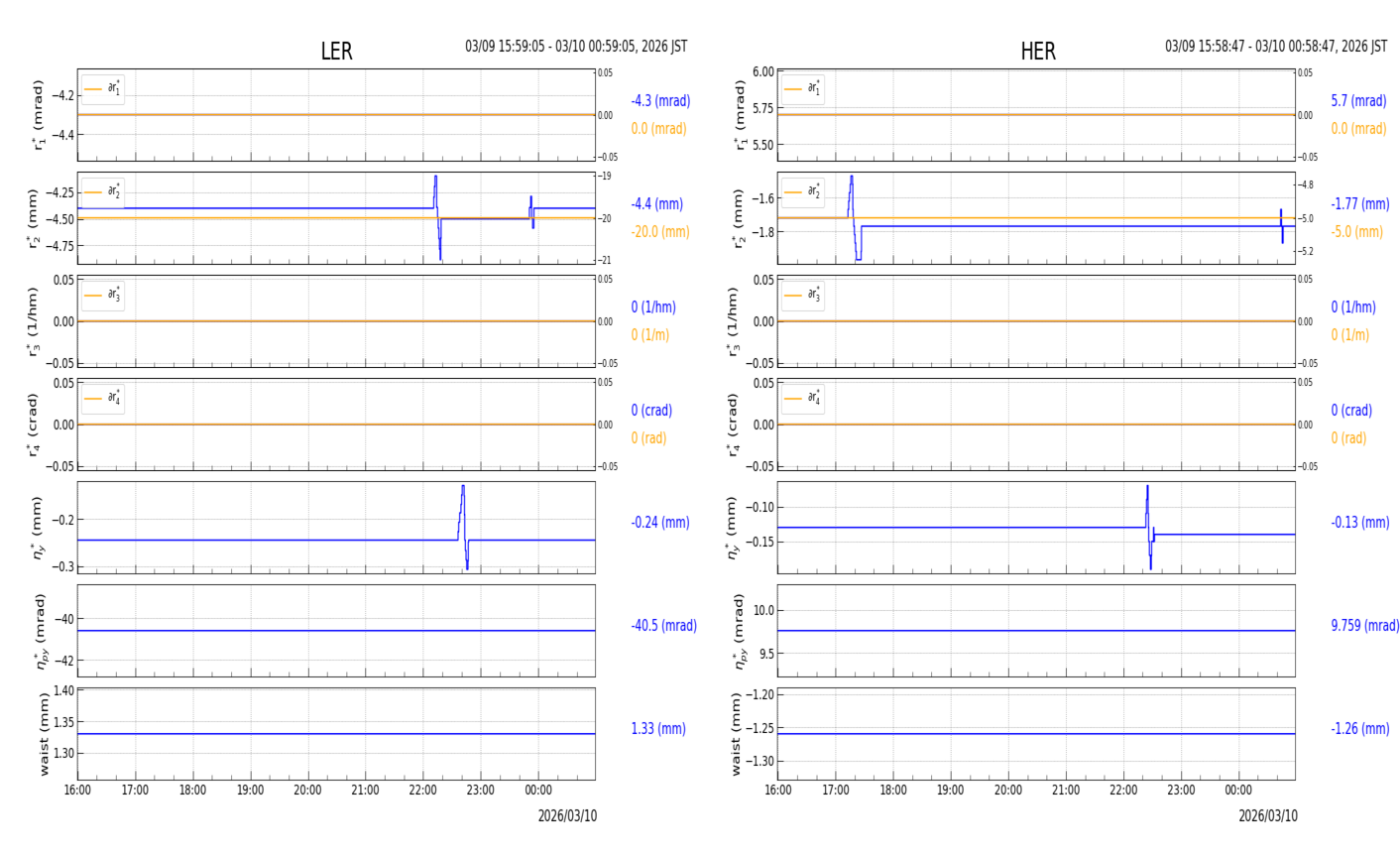Image resolution: width=1400 pixels, height=857 pixels.
Task: Click the HER ηpy* (mrad) axis label
Action: coord(740,631)
